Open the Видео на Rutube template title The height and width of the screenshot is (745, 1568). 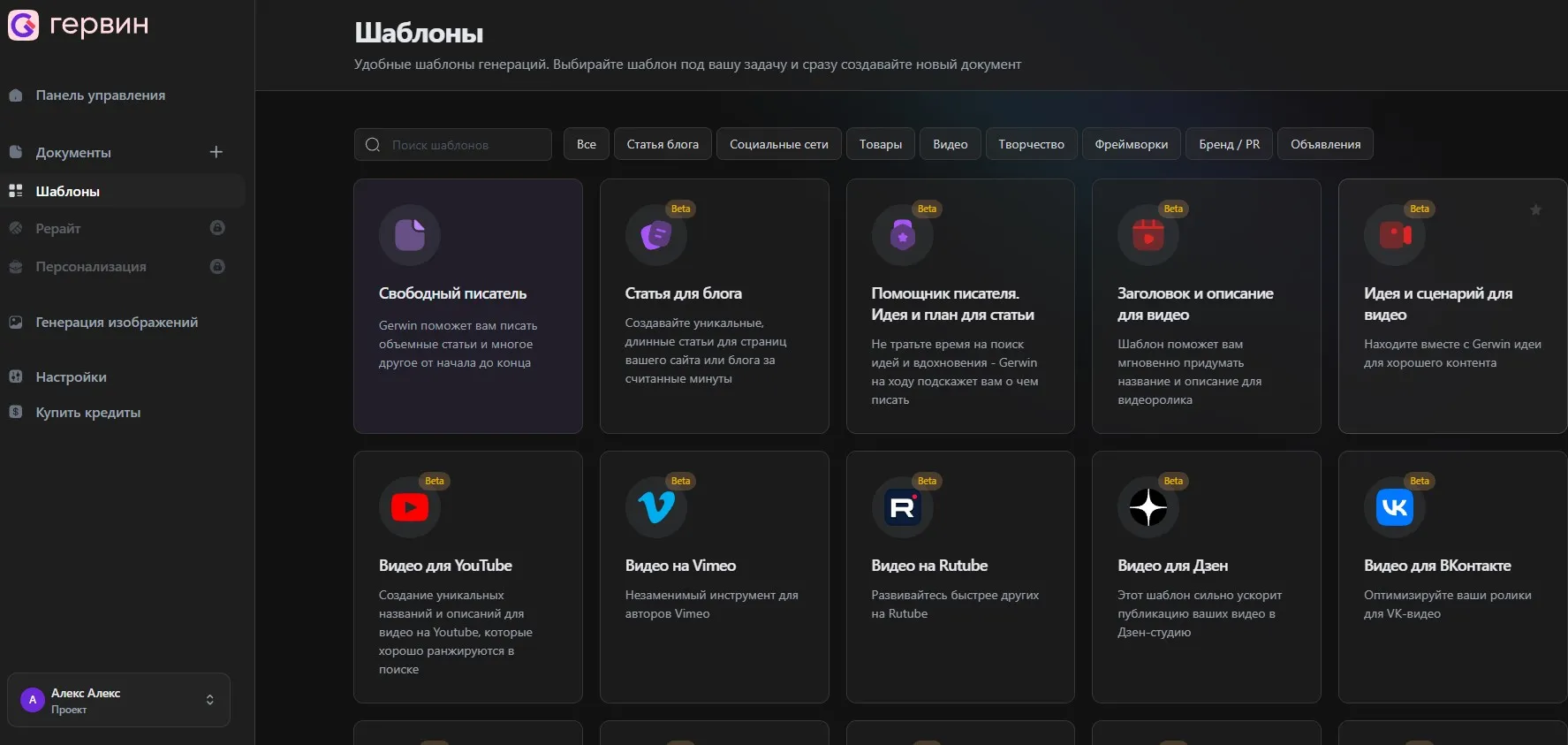(929, 566)
